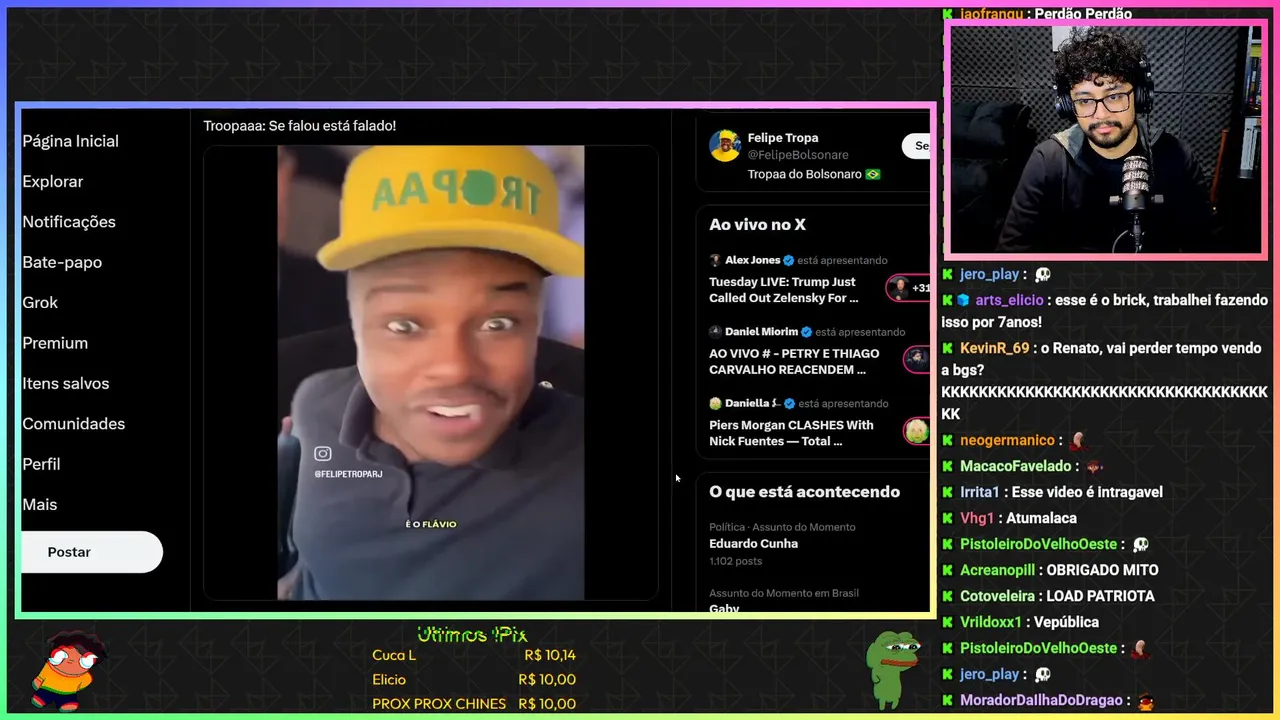1280x720 pixels.
Task: Click the emote in MoradorDaIlhaDoDragao's message
Action: pos(1148,700)
